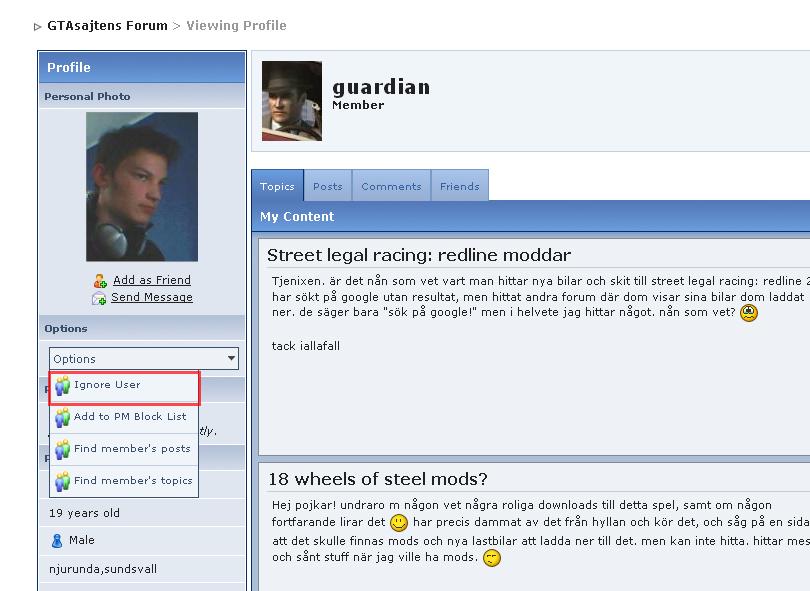Screen dimensions: 810x591
Task: Click the '19 years old' entry
Action: click(84, 513)
